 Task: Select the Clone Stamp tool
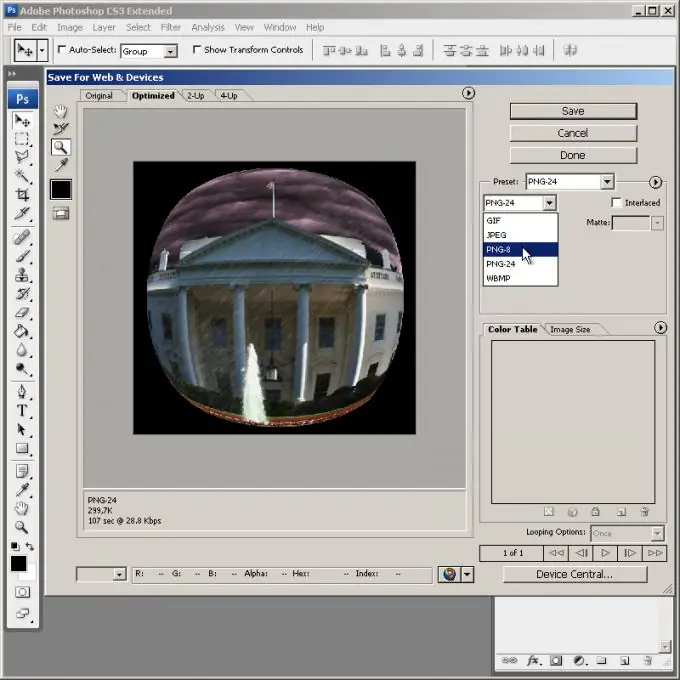[22, 275]
